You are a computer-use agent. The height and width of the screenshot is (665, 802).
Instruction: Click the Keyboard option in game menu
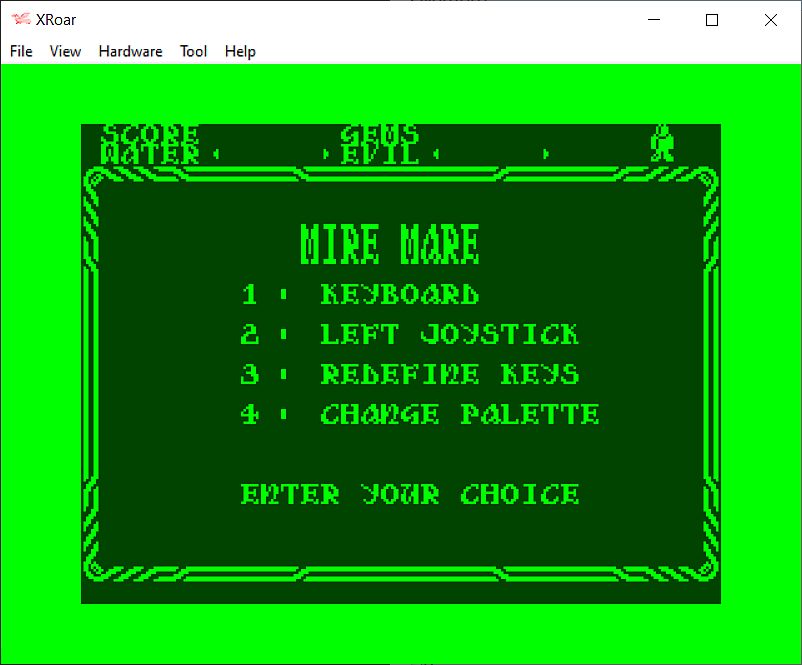pos(399,294)
